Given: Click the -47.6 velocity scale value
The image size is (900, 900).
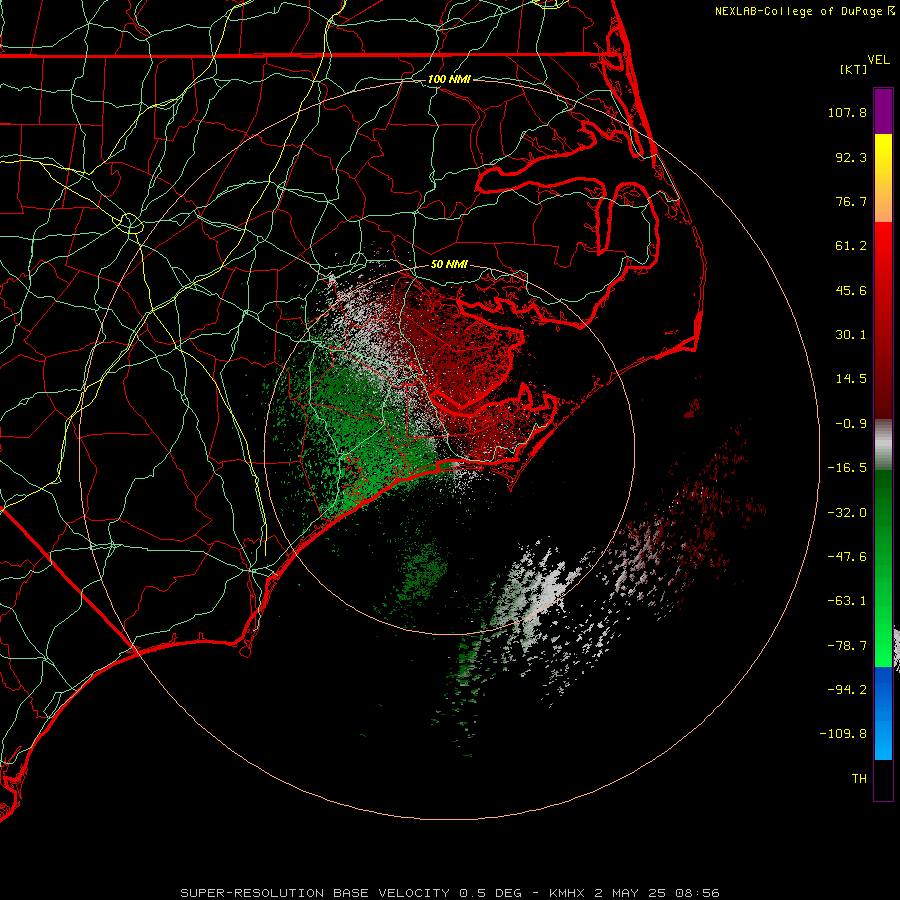Looking at the screenshot, I should (847, 557).
